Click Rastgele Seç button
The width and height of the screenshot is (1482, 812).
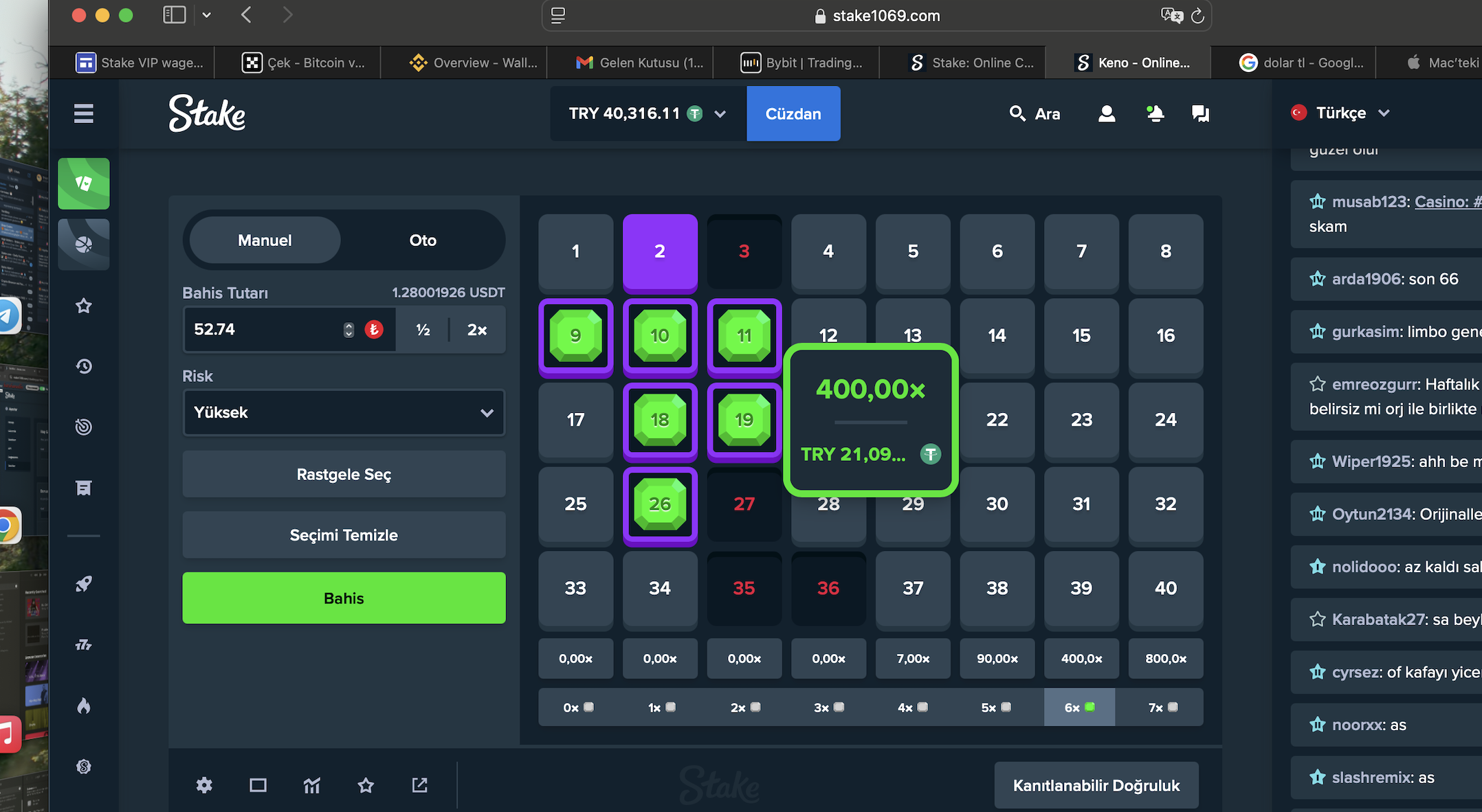(x=344, y=475)
